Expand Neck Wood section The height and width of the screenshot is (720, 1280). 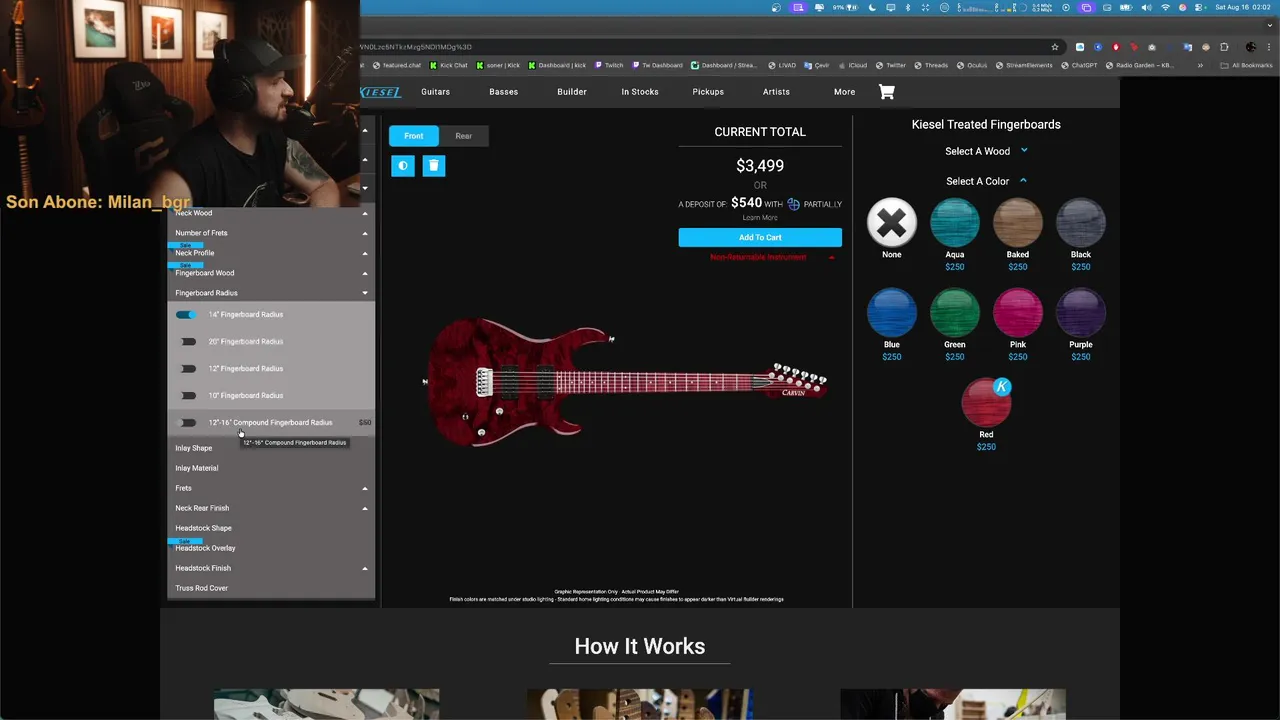[271, 213]
